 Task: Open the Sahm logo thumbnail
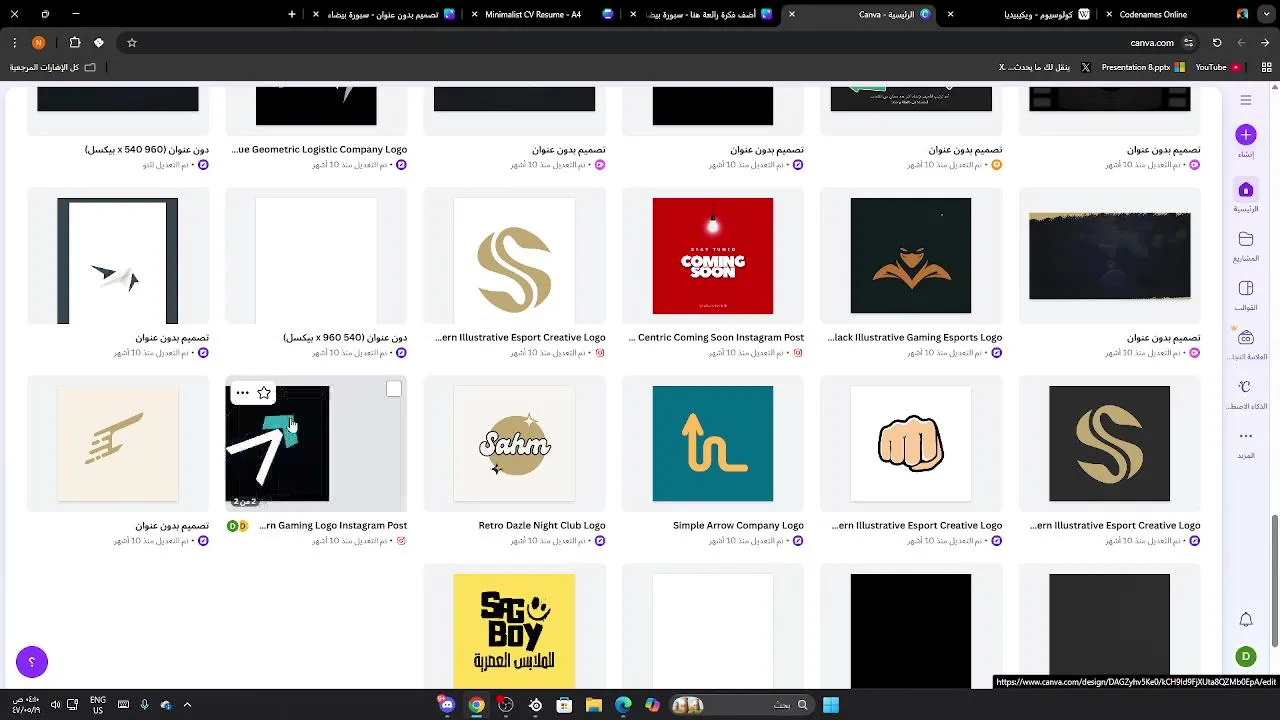tap(515, 444)
